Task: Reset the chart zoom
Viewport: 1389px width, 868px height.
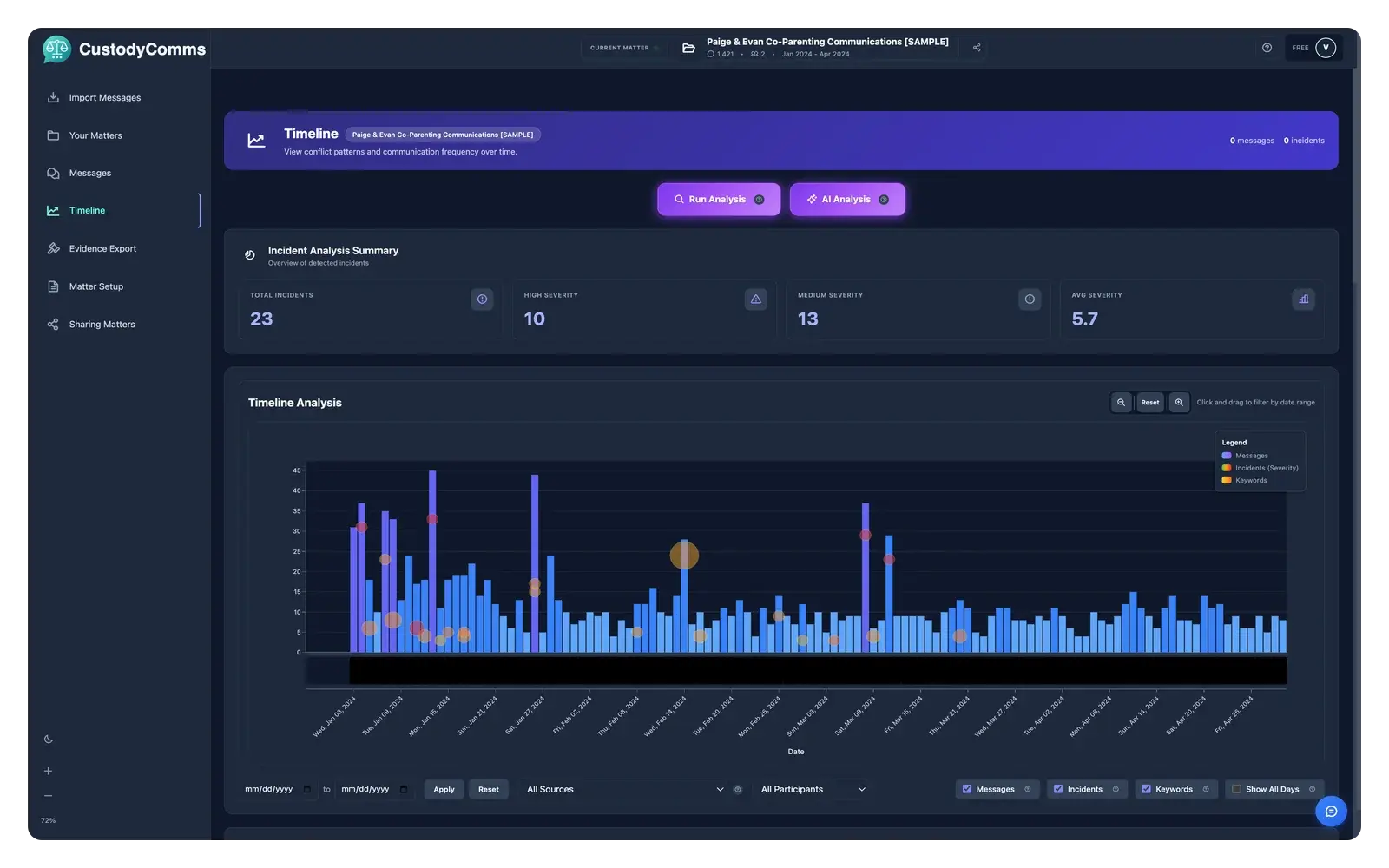Action: (x=1150, y=403)
